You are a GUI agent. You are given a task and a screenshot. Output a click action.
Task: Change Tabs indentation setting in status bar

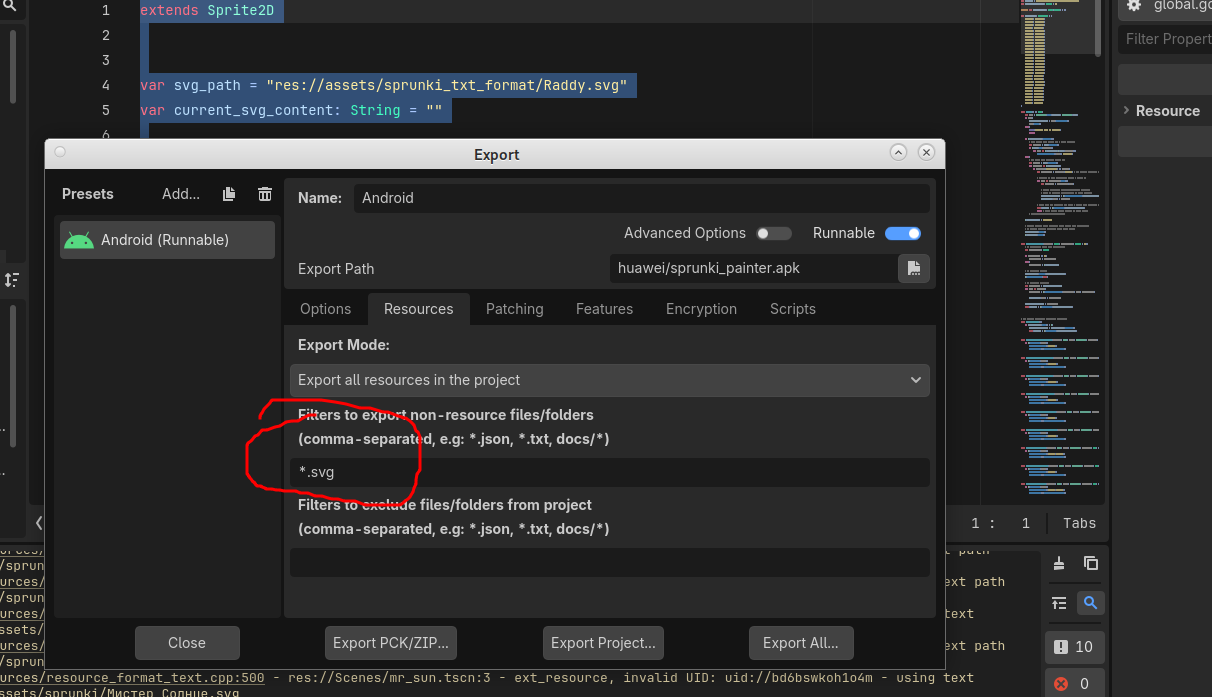pos(1079,523)
